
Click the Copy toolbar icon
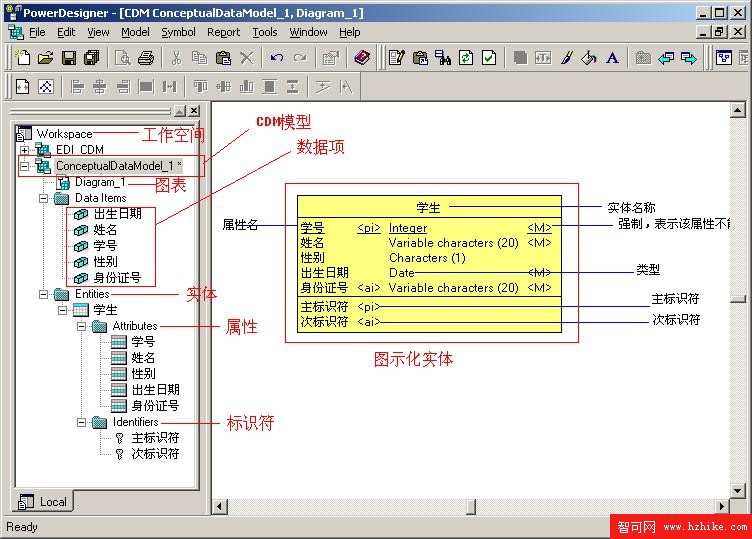[200, 58]
